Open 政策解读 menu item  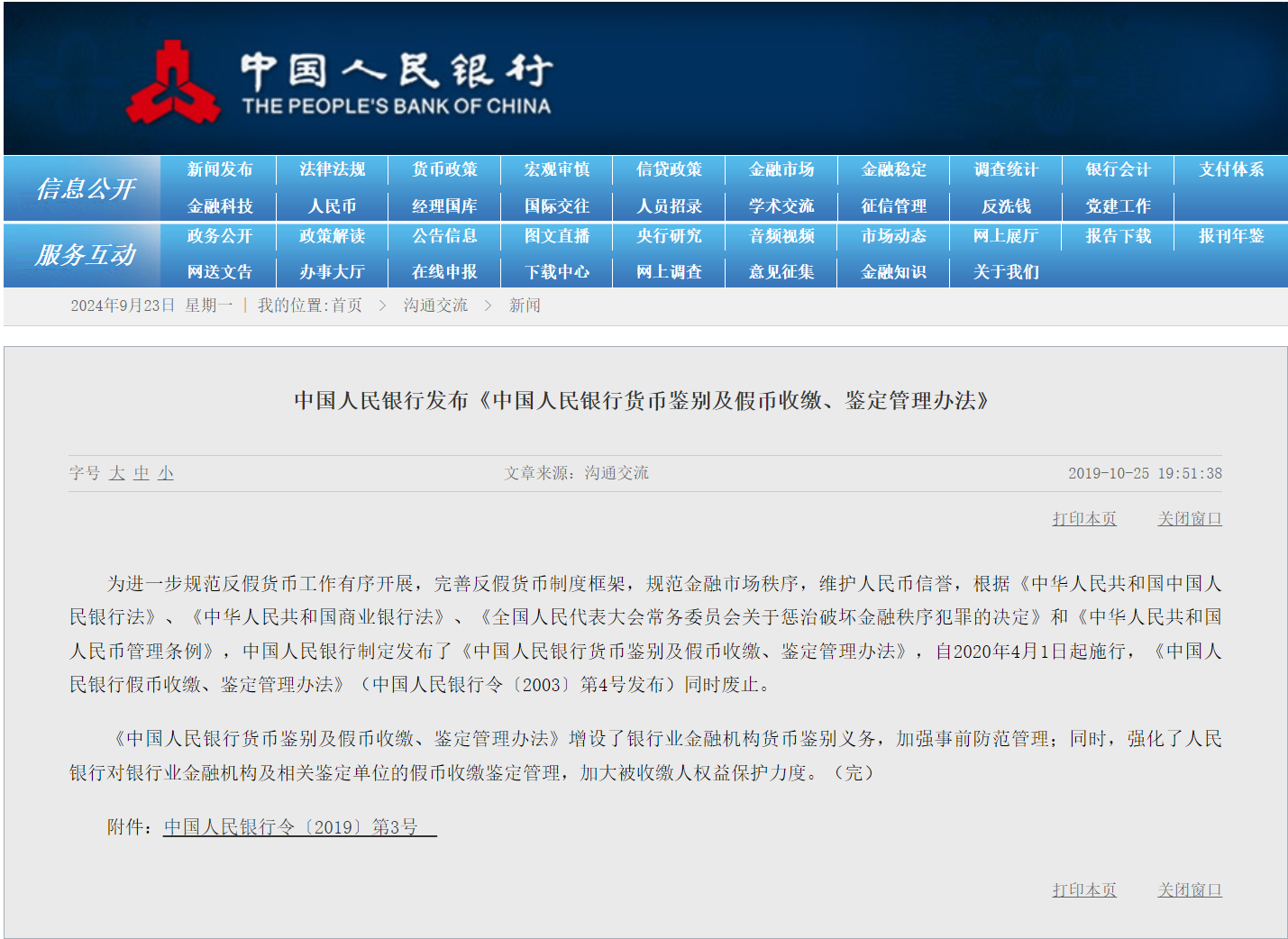pos(333,236)
